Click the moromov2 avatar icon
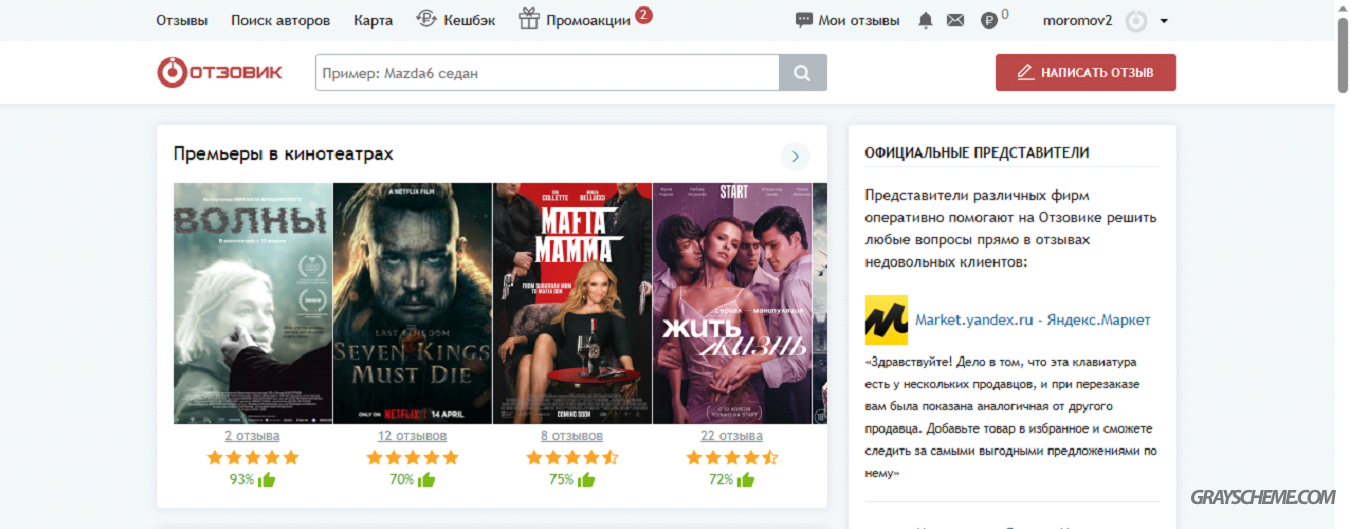1351x529 pixels. coord(1136,21)
